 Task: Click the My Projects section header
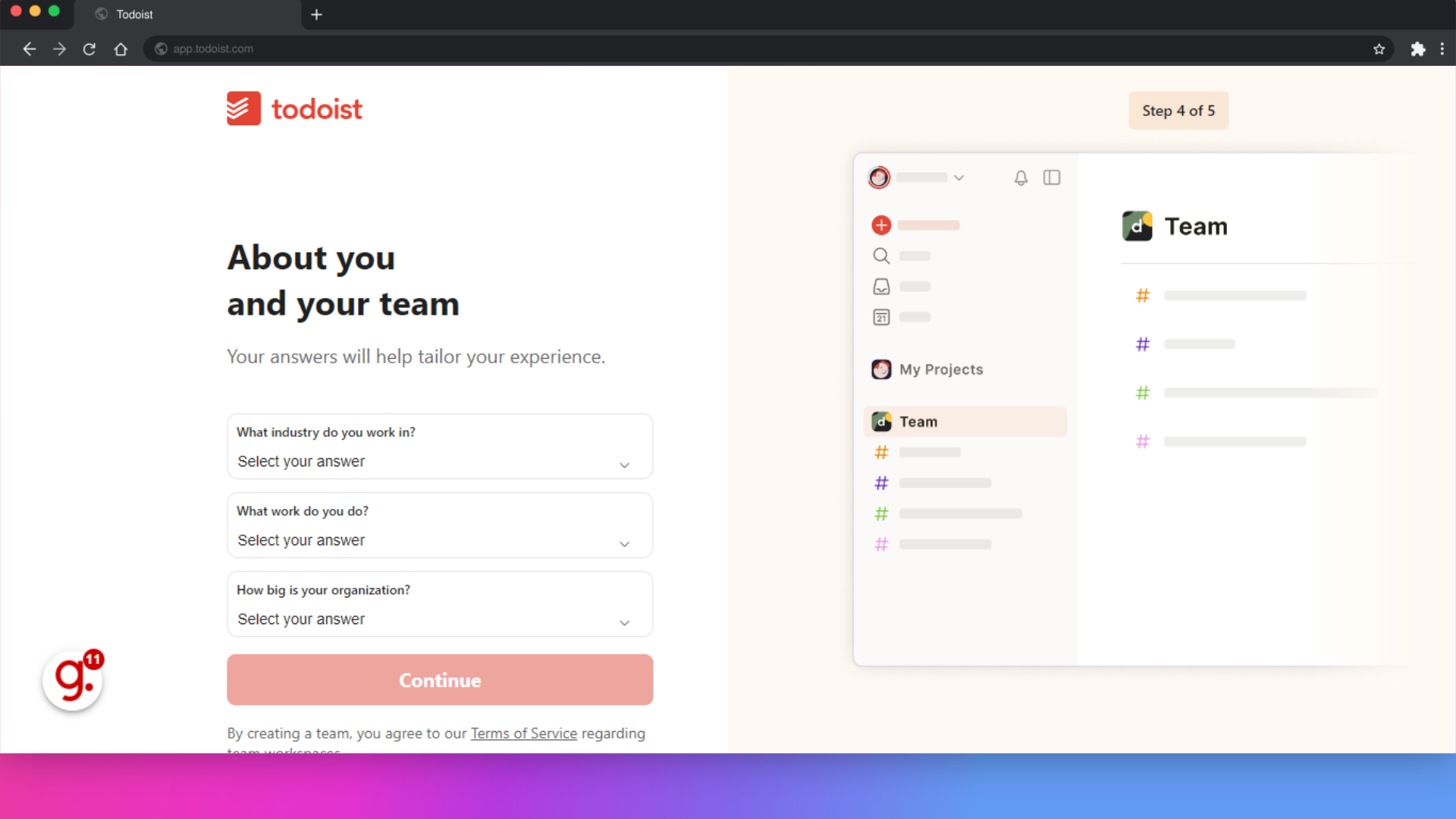click(940, 369)
